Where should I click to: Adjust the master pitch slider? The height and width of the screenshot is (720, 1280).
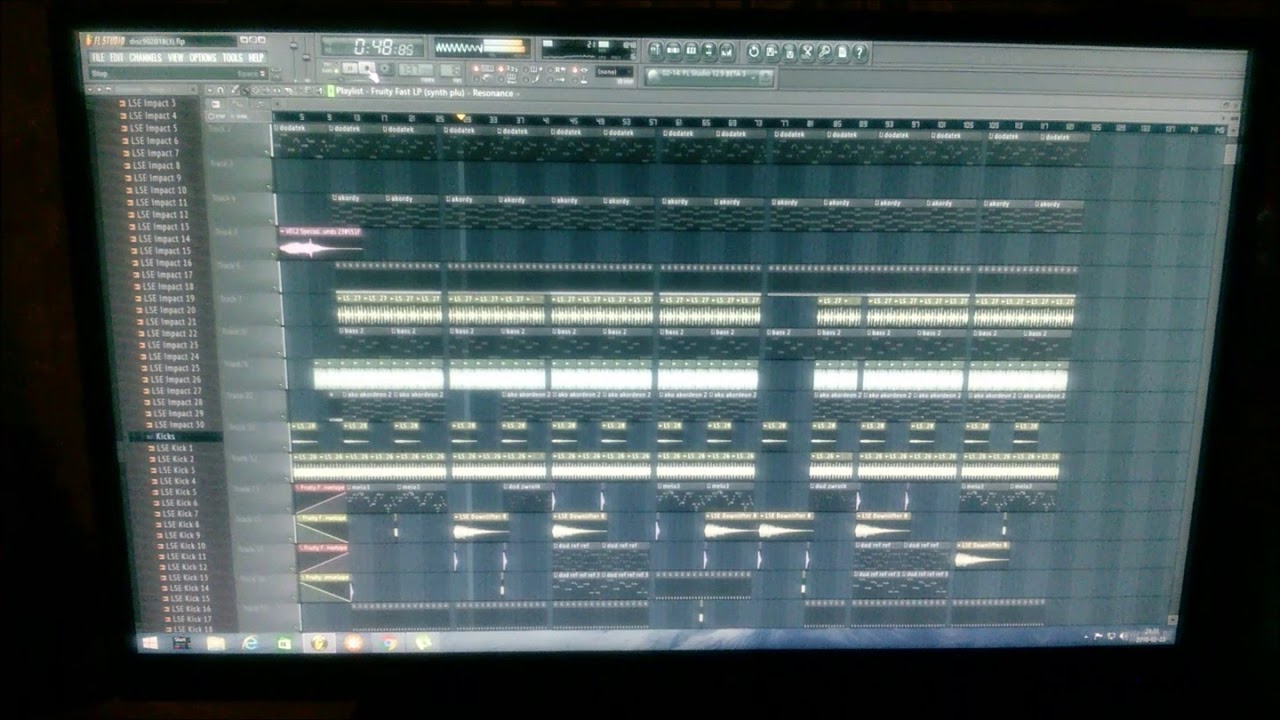coord(306,55)
